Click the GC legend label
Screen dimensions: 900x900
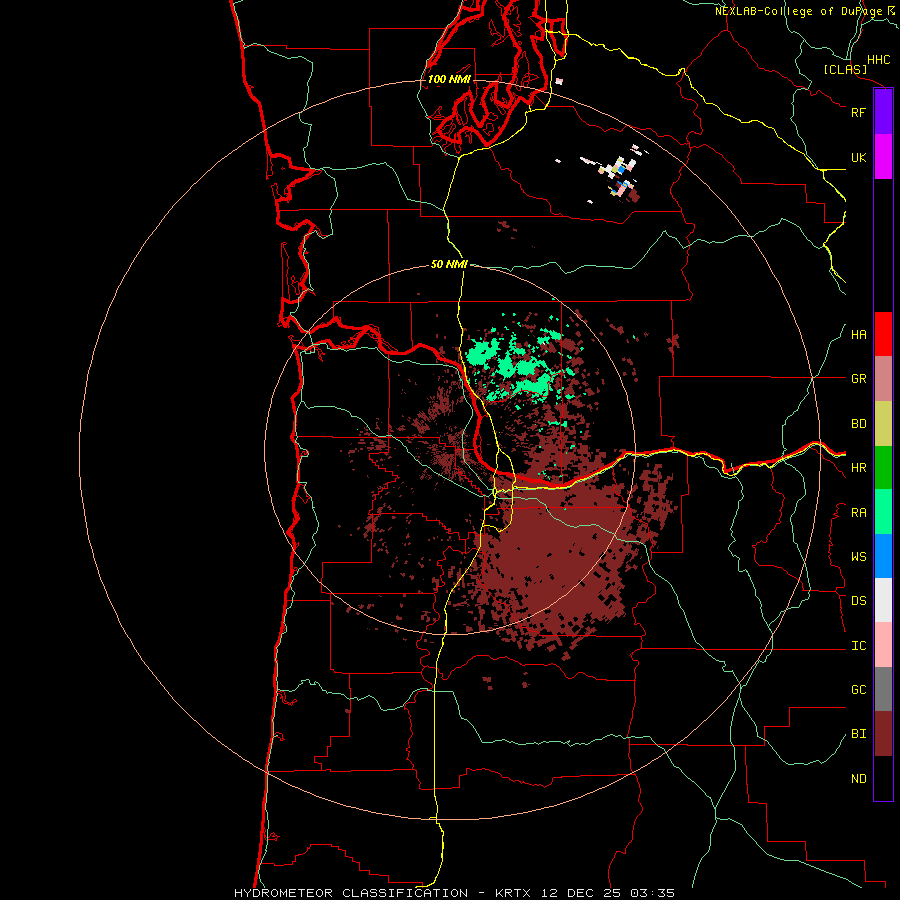(x=858, y=690)
